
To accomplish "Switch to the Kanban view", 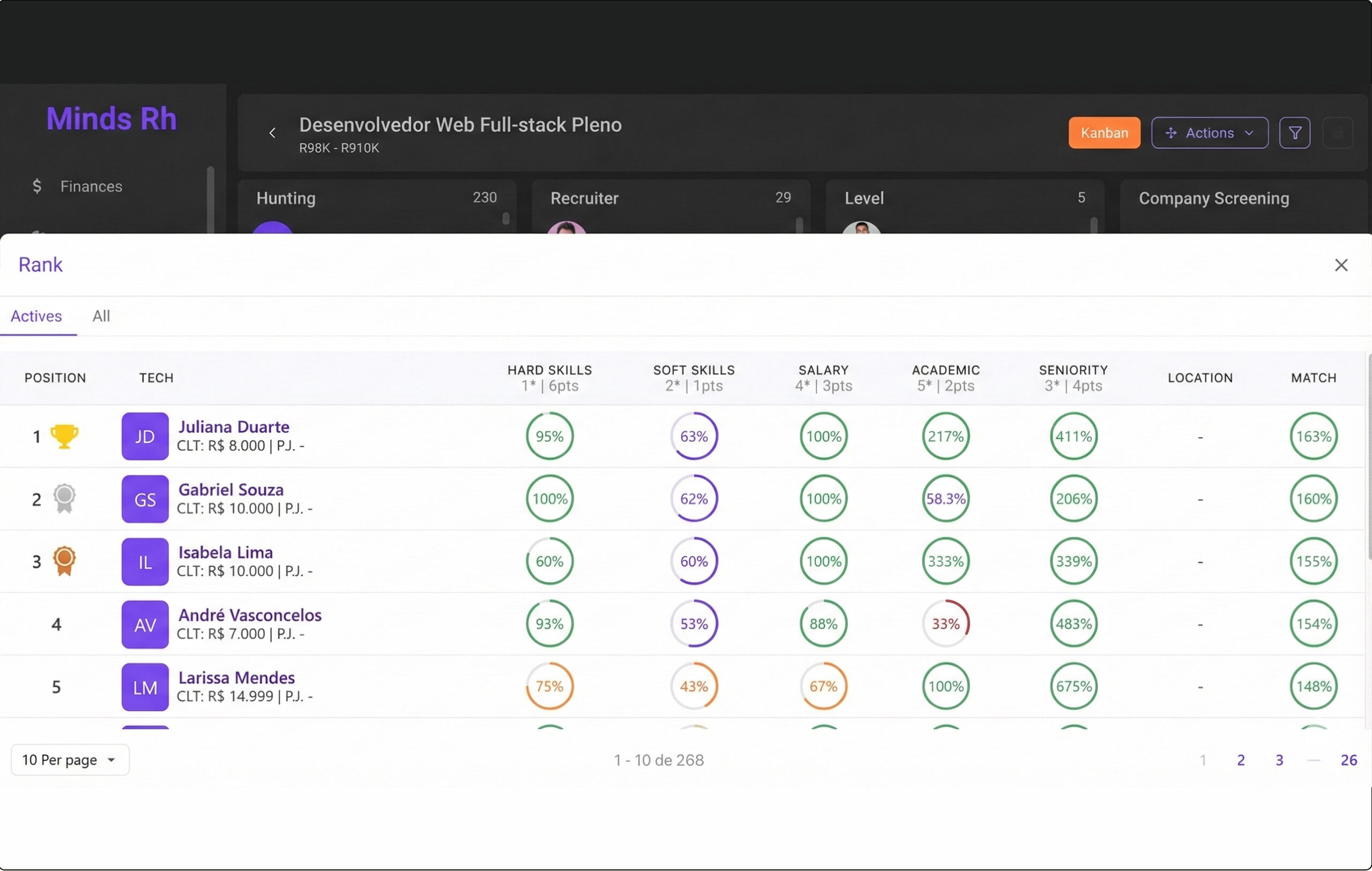I will pos(1103,133).
